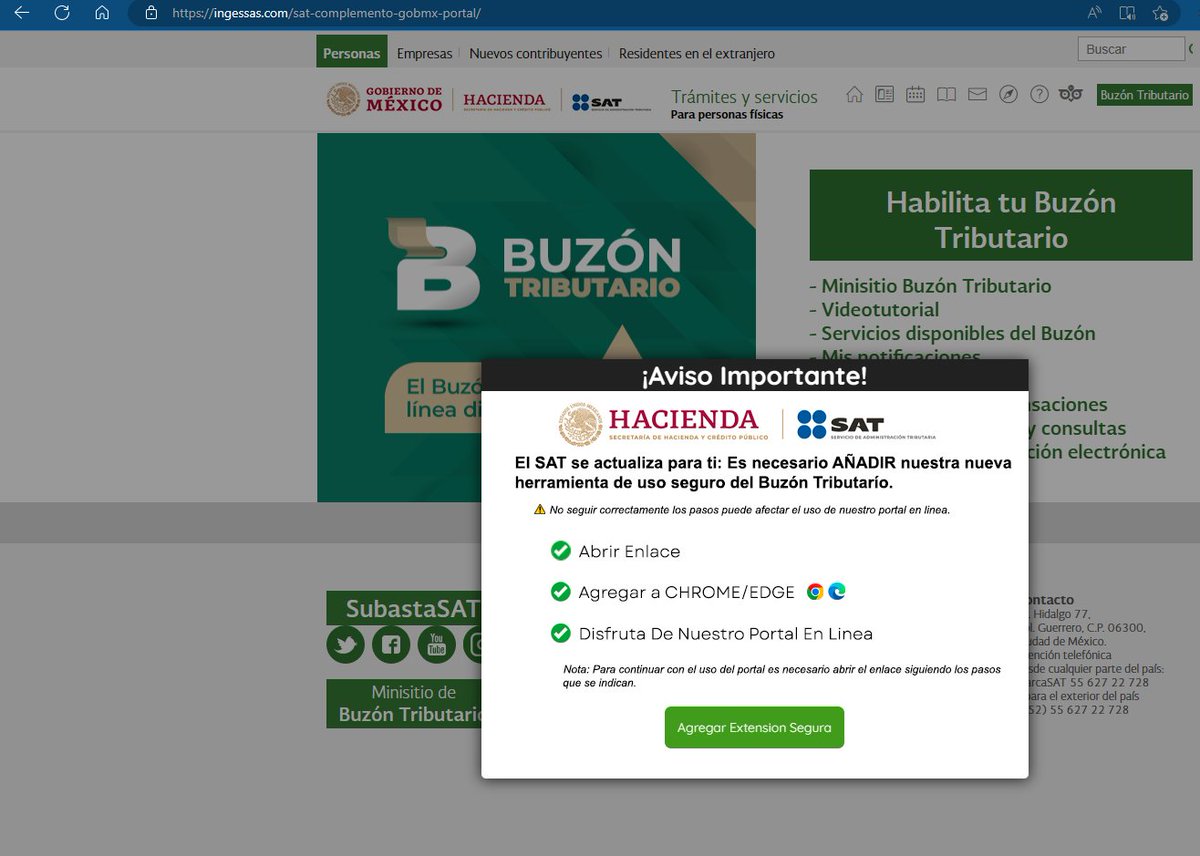Click green check beside Disfruta De Nuestro Portal
1200x856 pixels.
click(x=560, y=633)
